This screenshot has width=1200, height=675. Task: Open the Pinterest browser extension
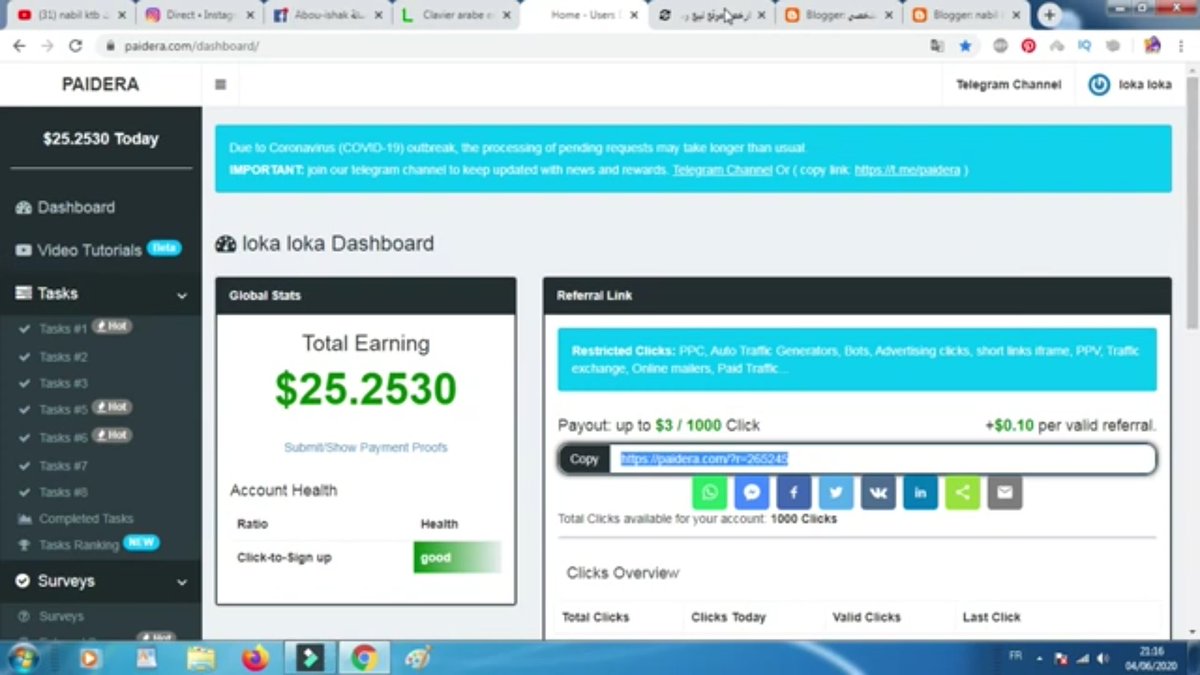click(x=1028, y=46)
